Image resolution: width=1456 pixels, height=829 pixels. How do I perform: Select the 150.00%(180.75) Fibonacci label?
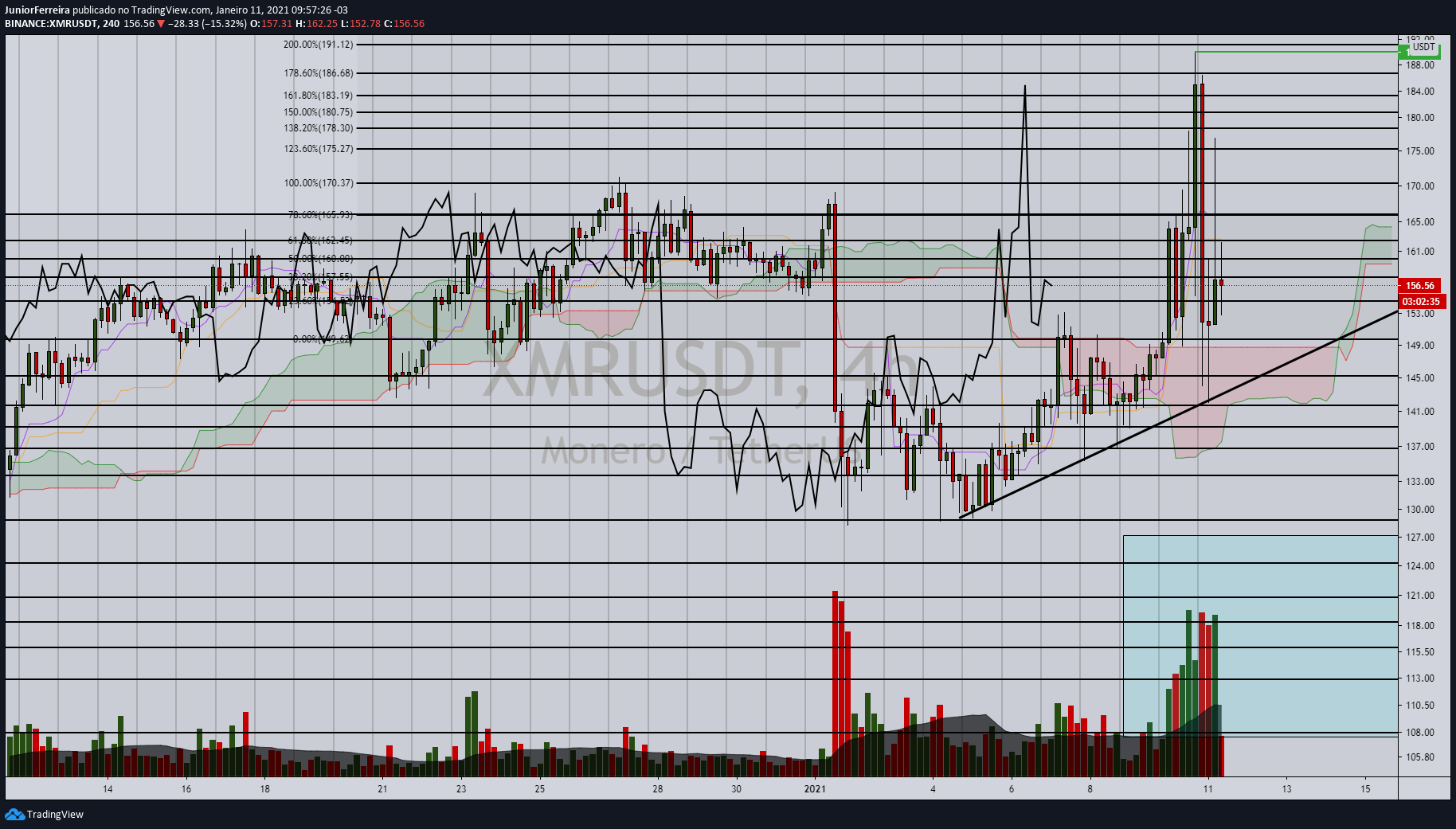[x=318, y=112]
